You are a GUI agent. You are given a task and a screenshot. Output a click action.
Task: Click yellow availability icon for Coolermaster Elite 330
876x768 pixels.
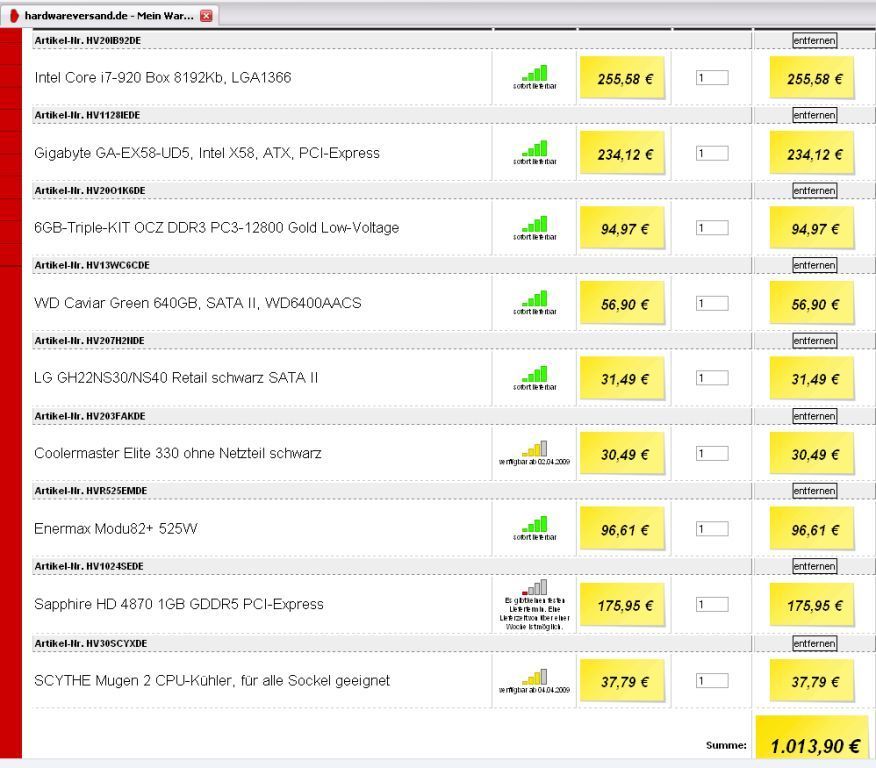(x=535, y=449)
